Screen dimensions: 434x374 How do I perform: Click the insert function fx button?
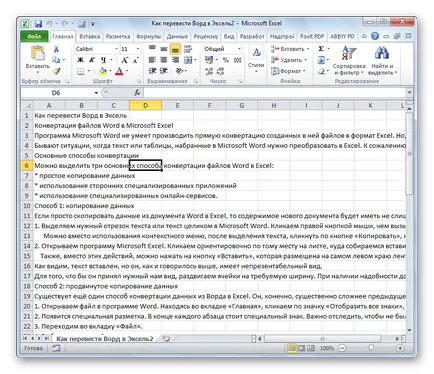tap(137, 93)
